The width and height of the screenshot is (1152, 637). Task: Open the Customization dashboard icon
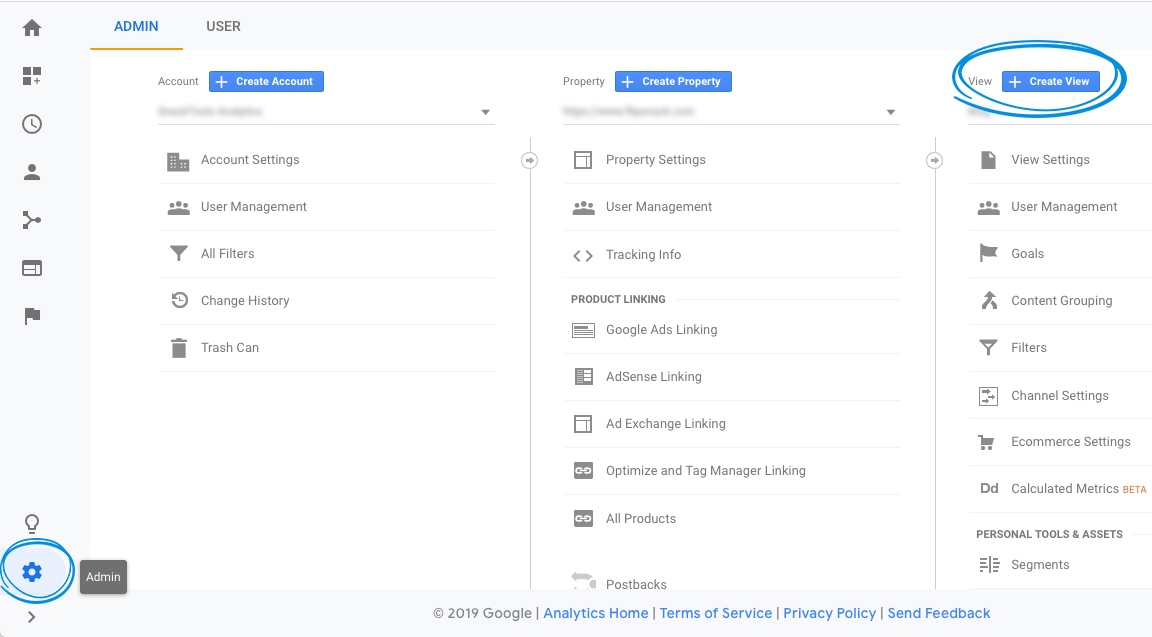coord(32,76)
